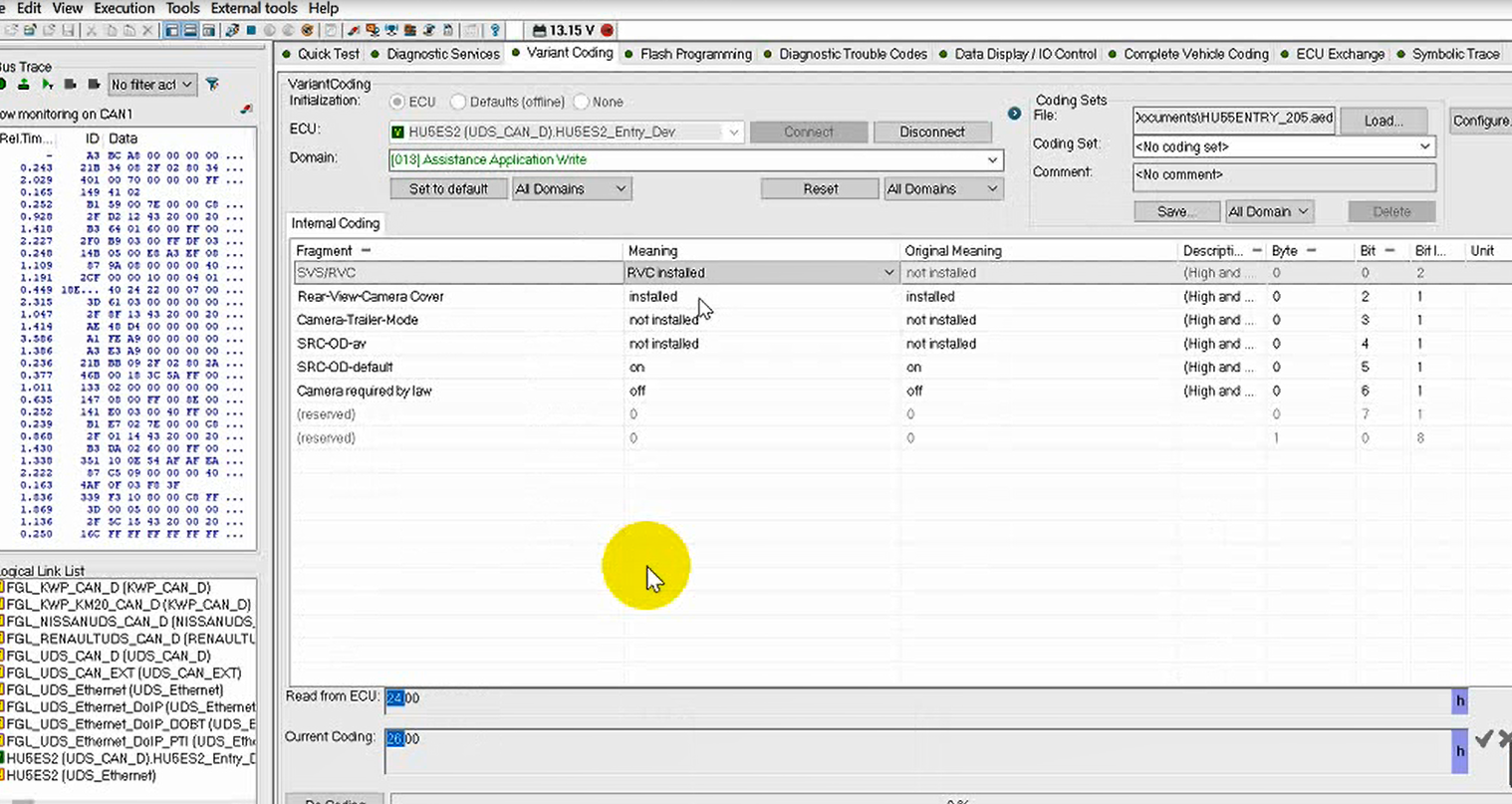Click hex 'h' toggle of Read from ECU
Image resolution: width=1512 pixels, height=804 pixels.
click(1460, 700)
